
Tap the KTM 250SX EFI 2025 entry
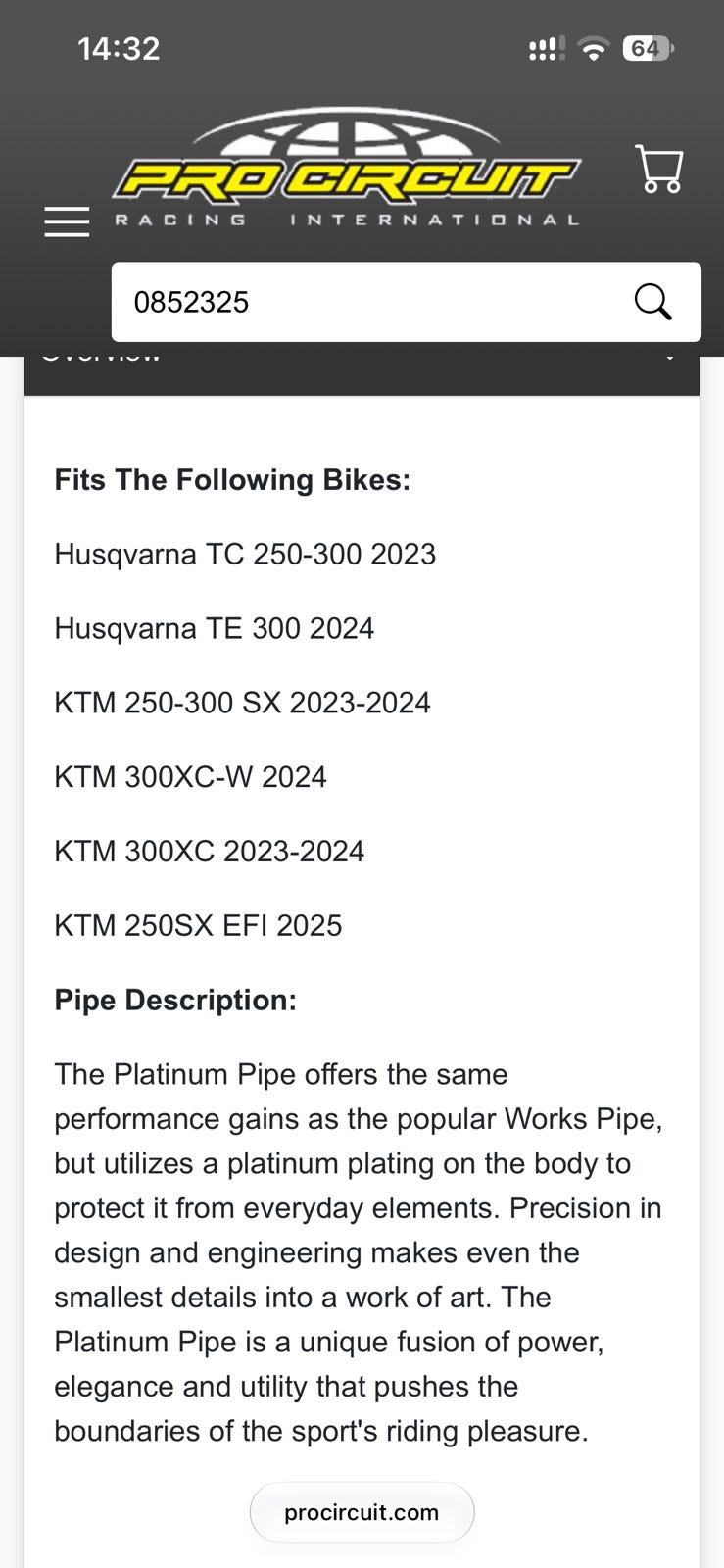click(x=198, y=926)
